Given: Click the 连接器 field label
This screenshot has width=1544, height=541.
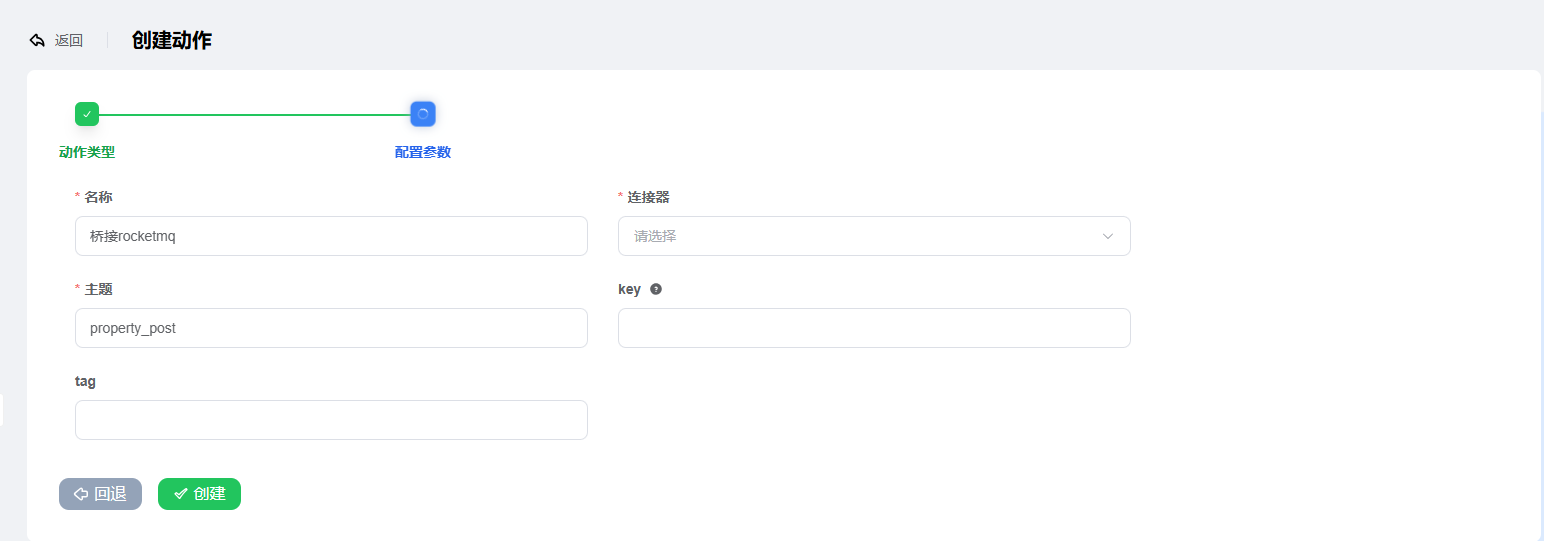Looking at the screenshot, I should click(x=648, y=197).
